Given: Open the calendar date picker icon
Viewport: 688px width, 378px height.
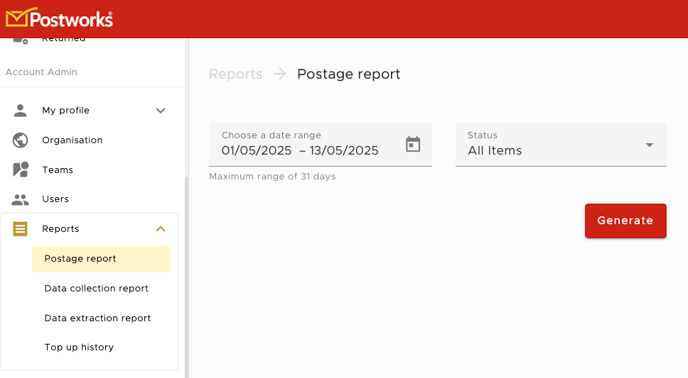Looking at the screenshot, I should (412, 144).
